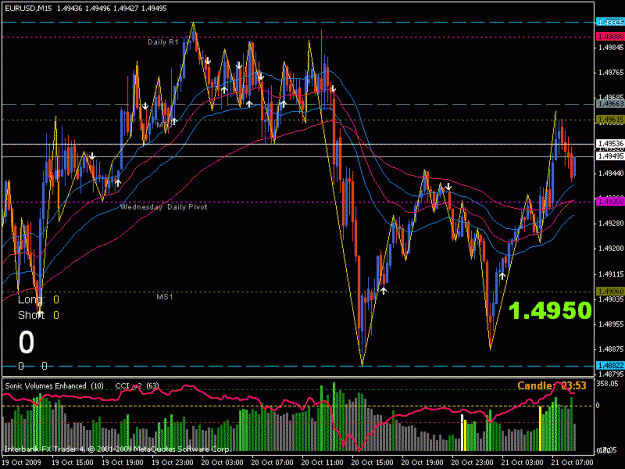Click the large green 1.4950 price display

coord(550,310)
